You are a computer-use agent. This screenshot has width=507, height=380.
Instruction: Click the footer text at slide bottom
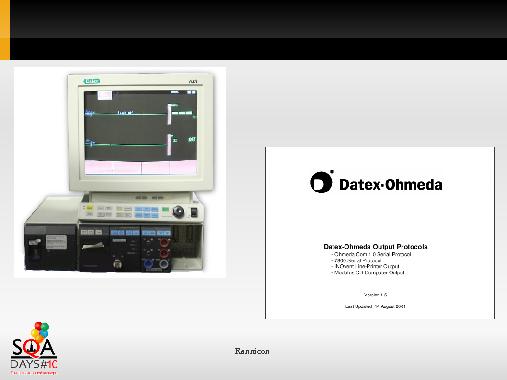coord(252,351)
